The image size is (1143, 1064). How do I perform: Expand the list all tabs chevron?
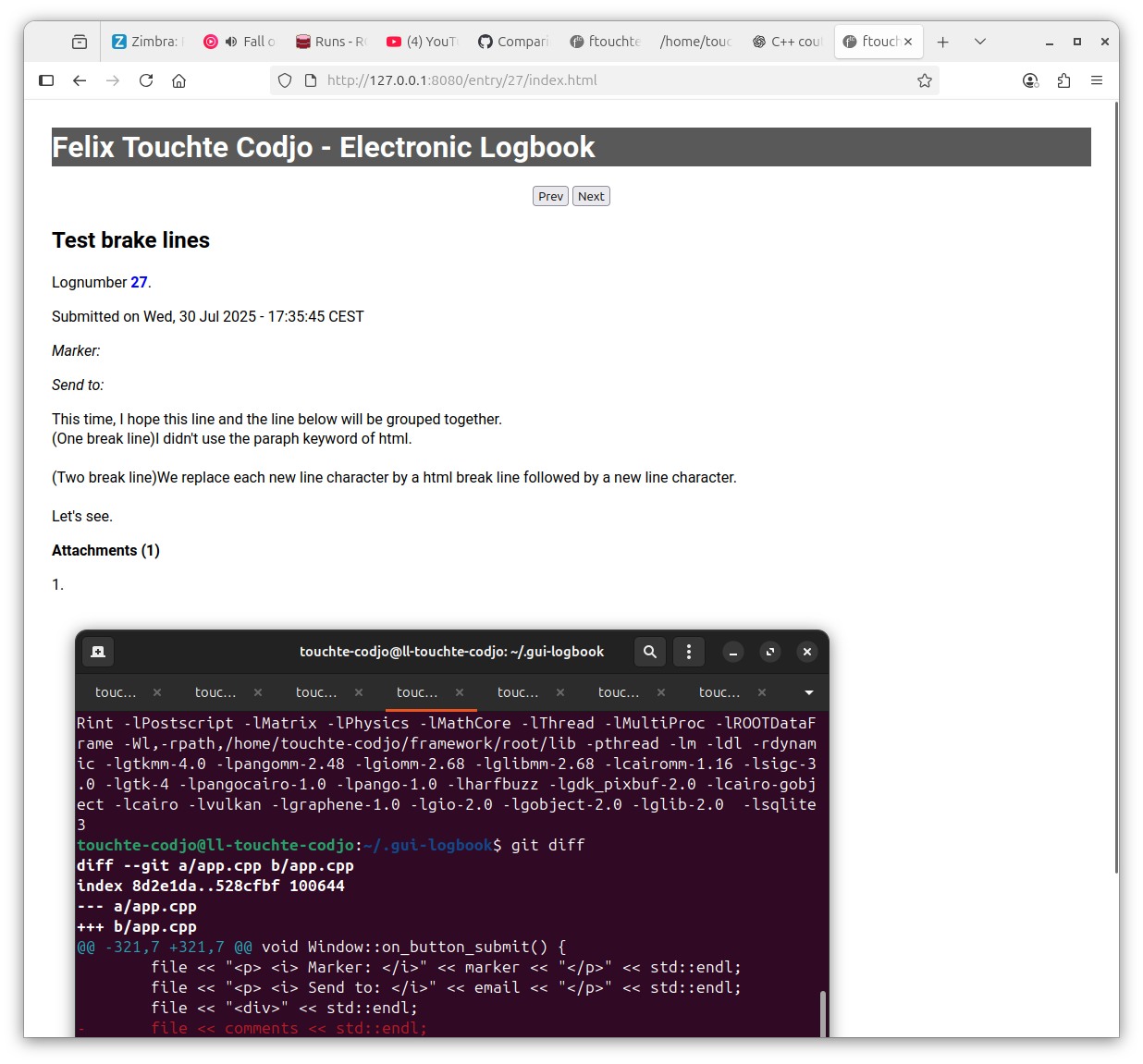coord(980,42)
